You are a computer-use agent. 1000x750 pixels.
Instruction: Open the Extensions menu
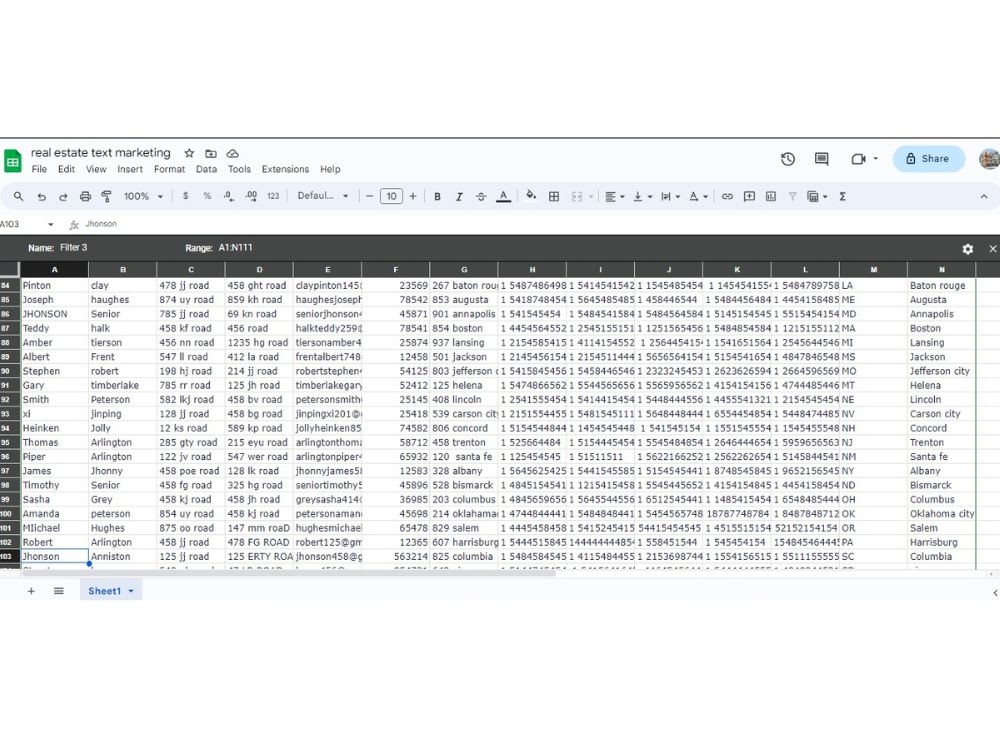pyautogui.click(x=285, y=169)
